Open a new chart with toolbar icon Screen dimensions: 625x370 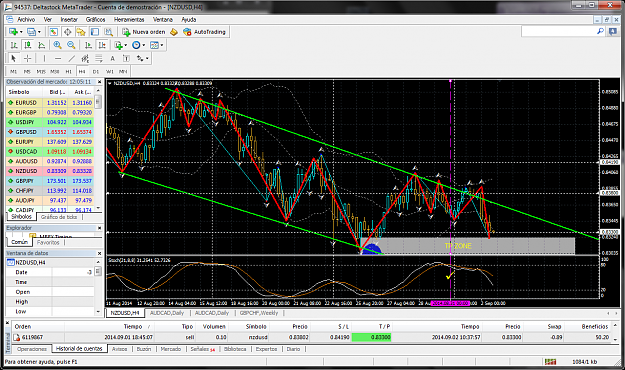(13, 31)
